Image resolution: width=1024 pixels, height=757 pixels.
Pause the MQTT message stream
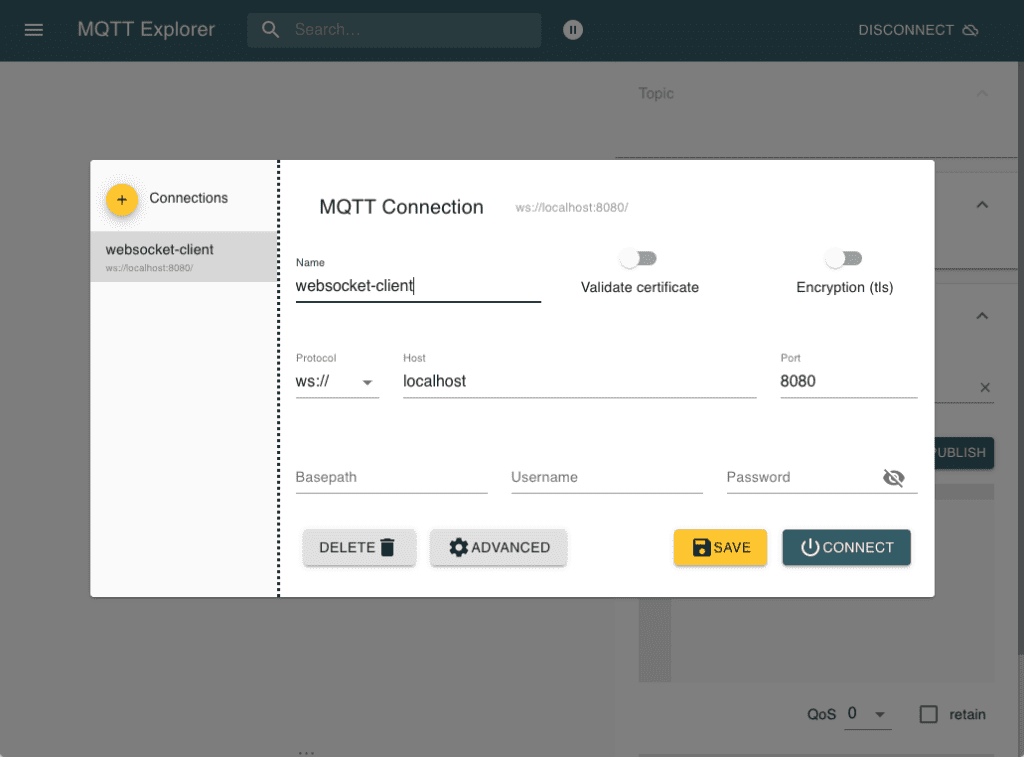pyautogui.click(x=572, y=29)
